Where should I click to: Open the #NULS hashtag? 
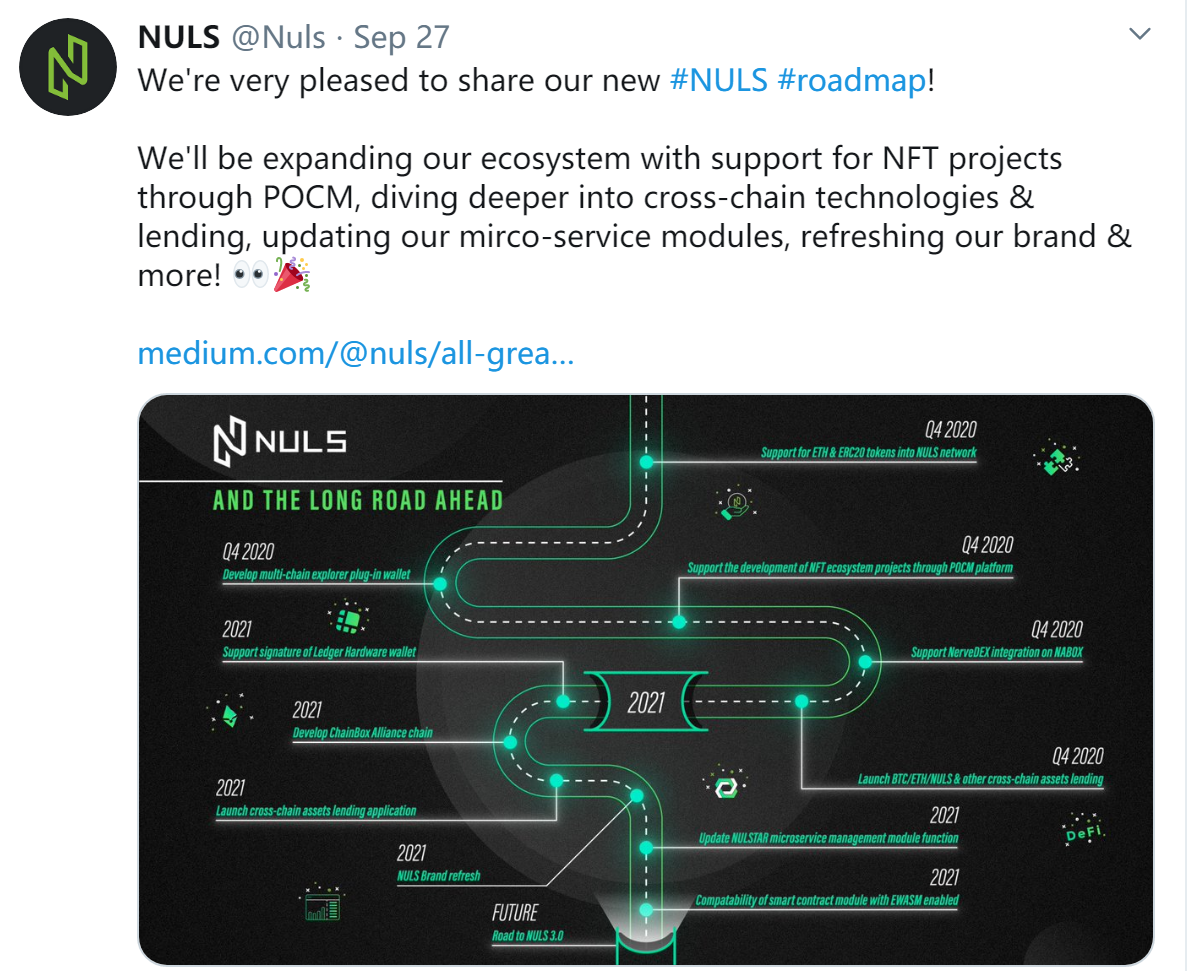point(718,80)
